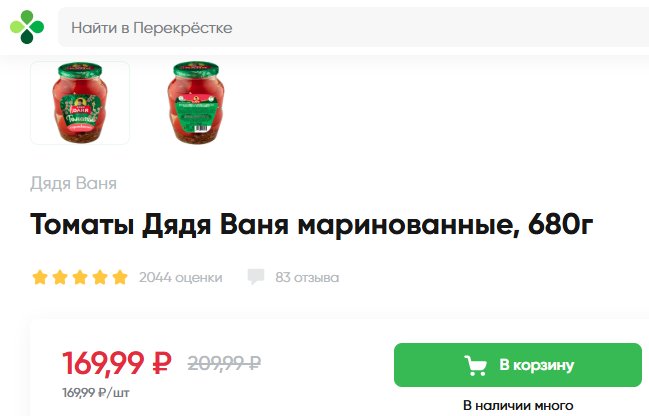Focus the 'Найти в Перекрёстке' search field
This screenshot has height=416, width=649.
click(353, 27)
